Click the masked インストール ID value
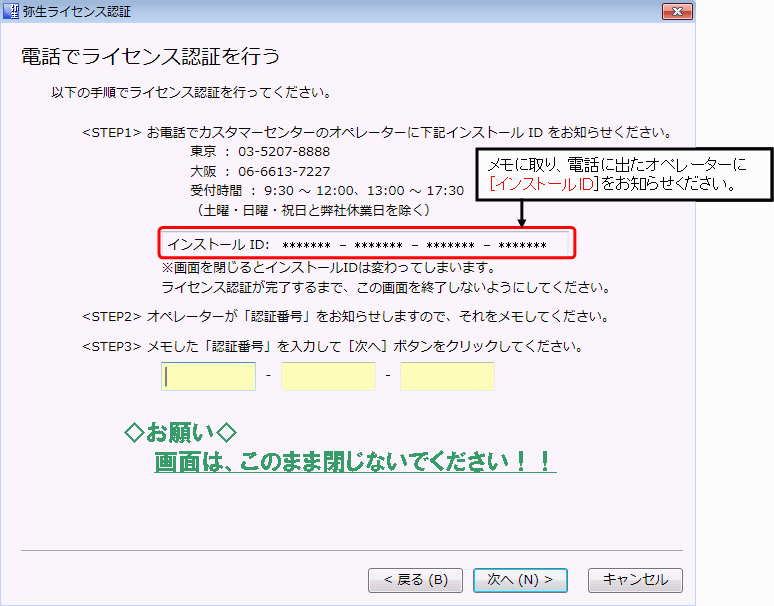 tap(414, 245)
